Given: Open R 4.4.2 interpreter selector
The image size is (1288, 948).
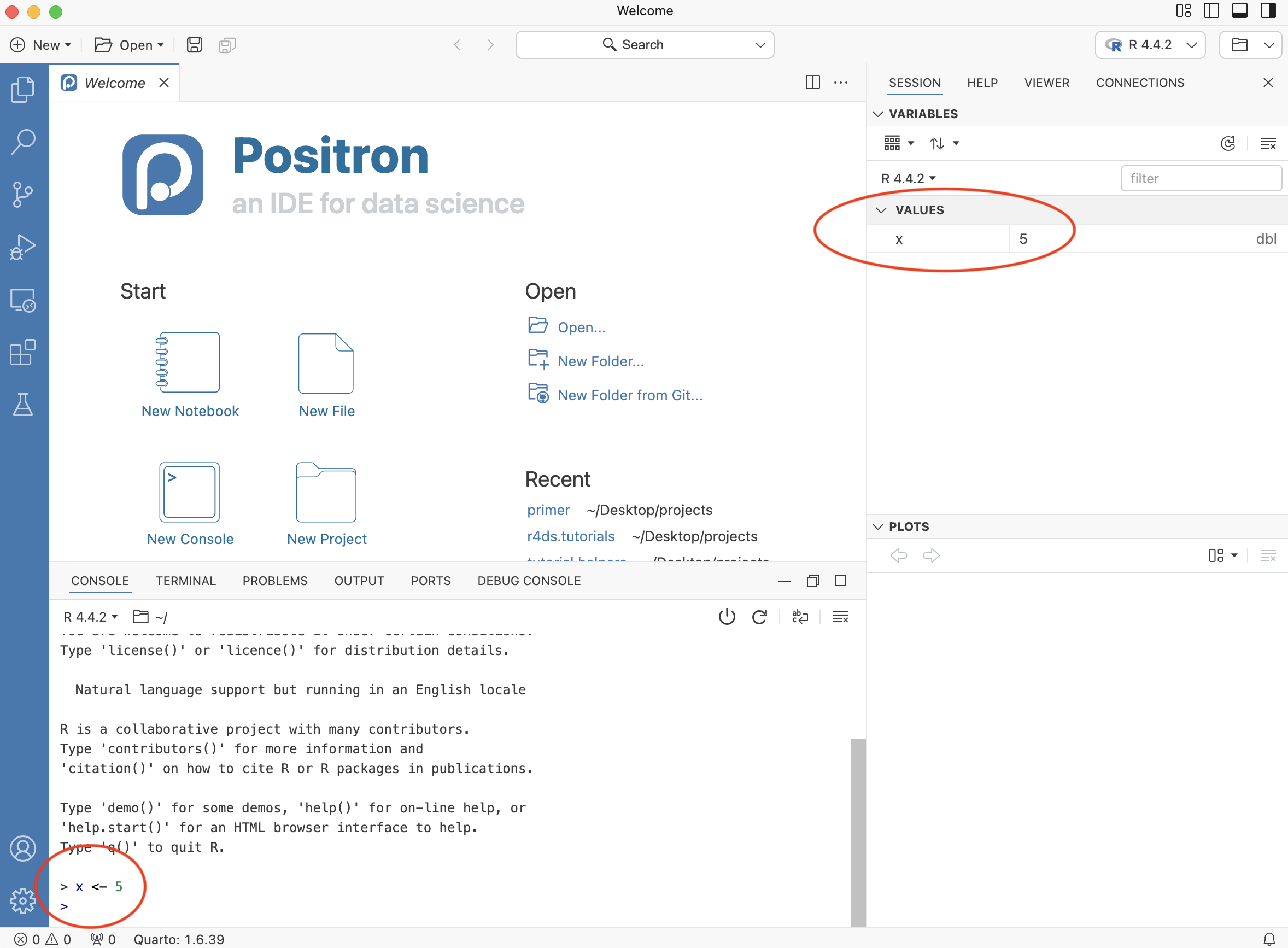Looking at the screenshot, I should click(1150, 45).
